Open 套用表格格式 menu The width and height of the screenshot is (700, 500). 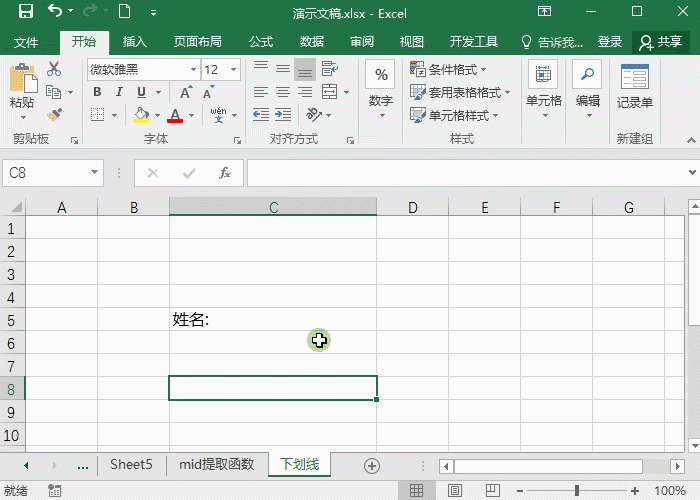coord(460,92)
